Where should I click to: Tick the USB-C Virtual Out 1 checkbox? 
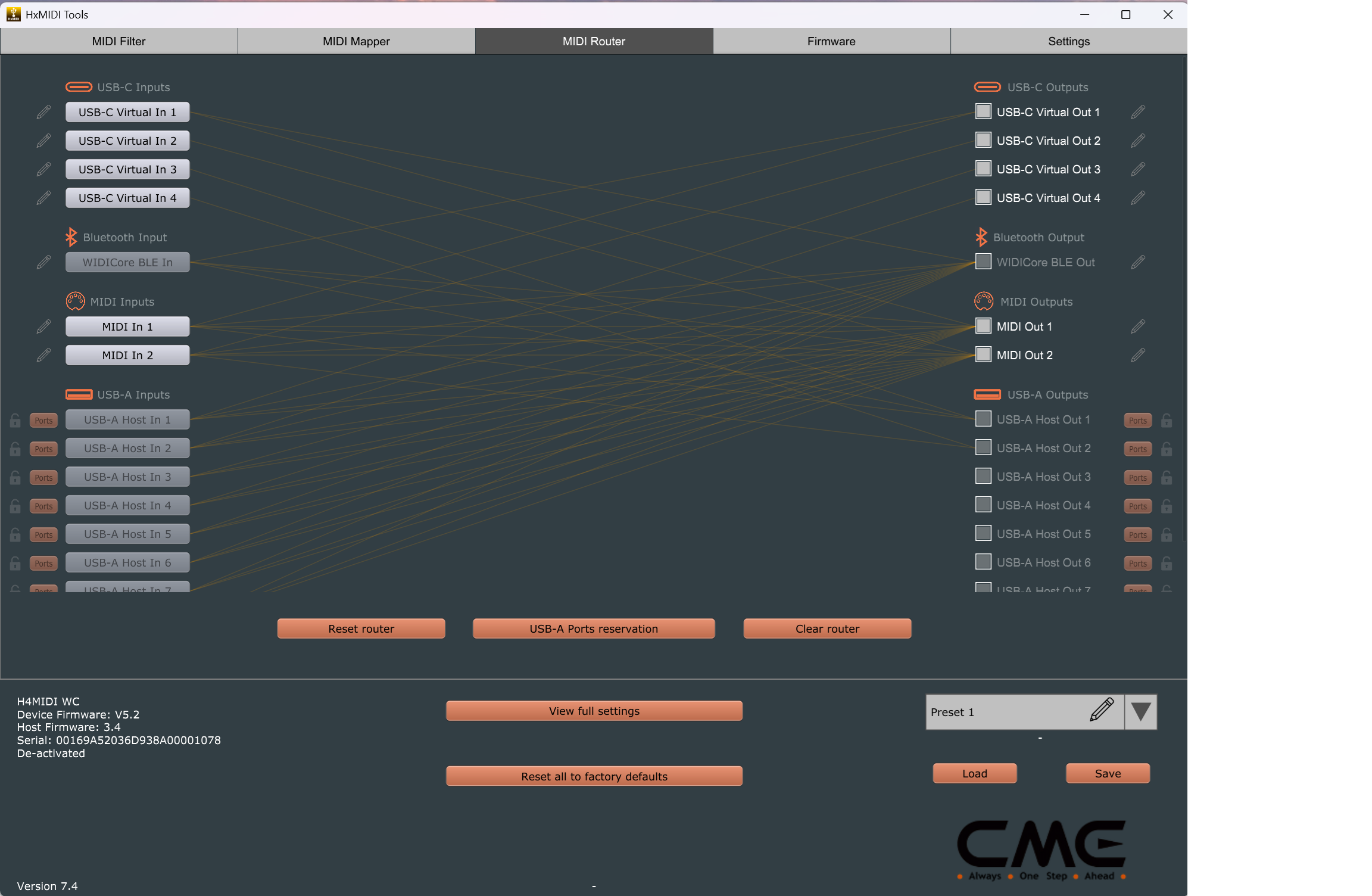(x=983, y=111)
